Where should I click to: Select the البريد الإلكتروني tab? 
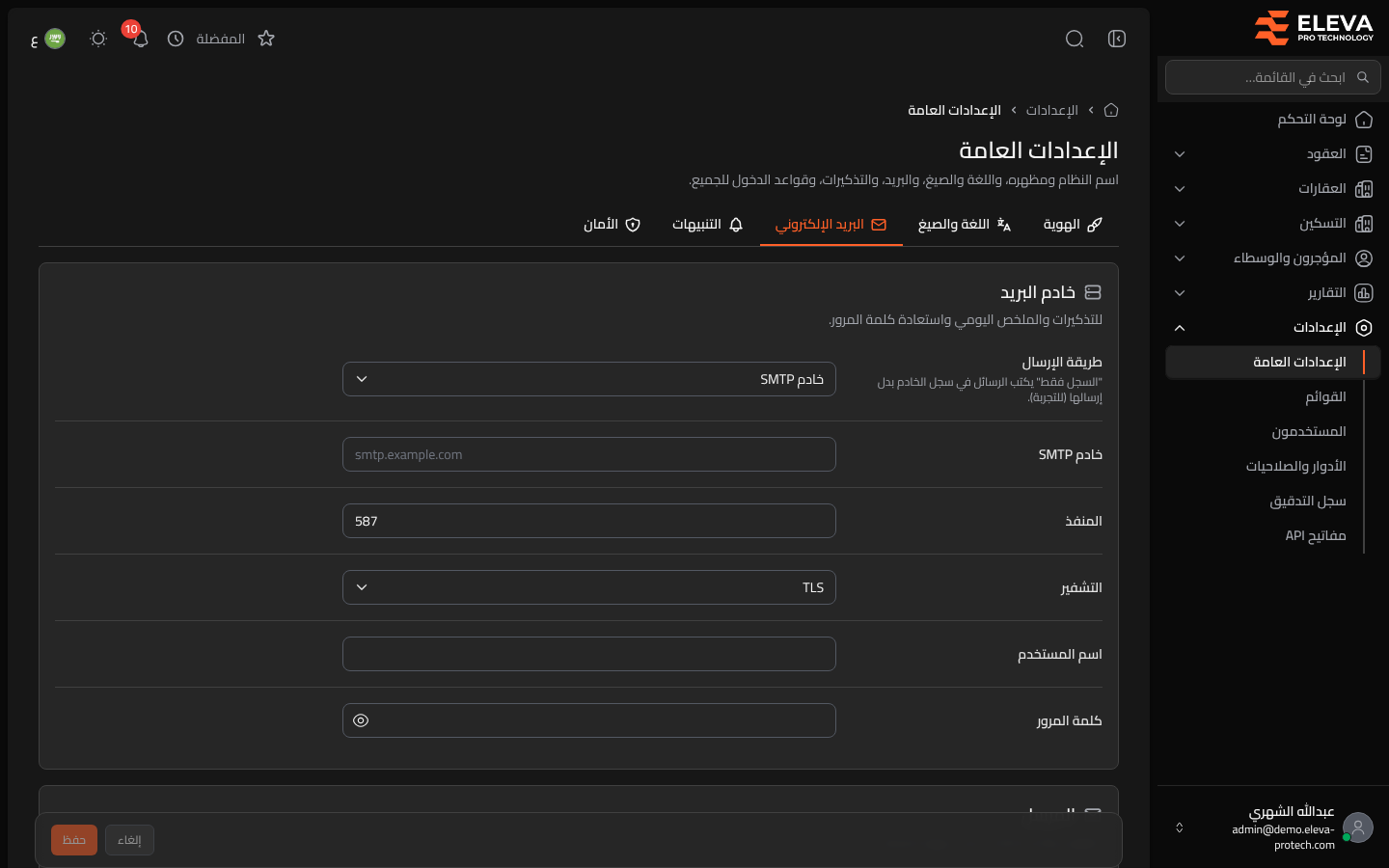[x=831, y=225]
